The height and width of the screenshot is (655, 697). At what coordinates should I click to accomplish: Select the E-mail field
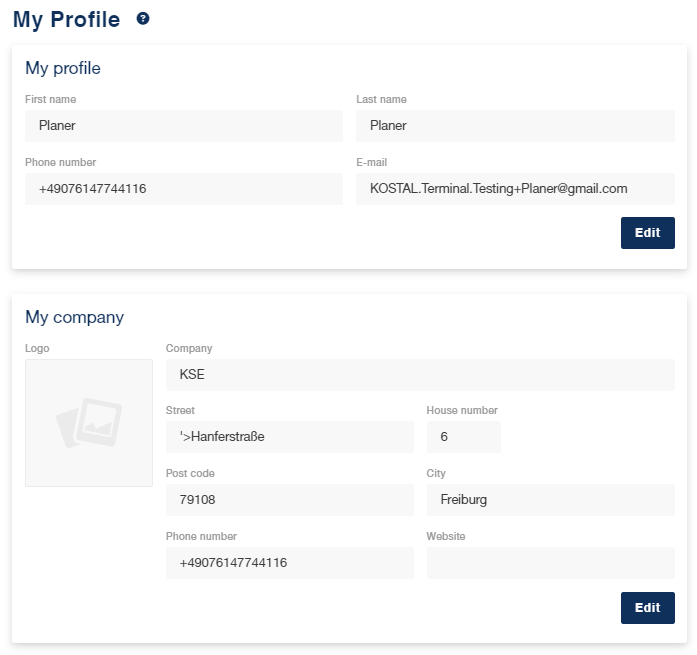[515, 189]
